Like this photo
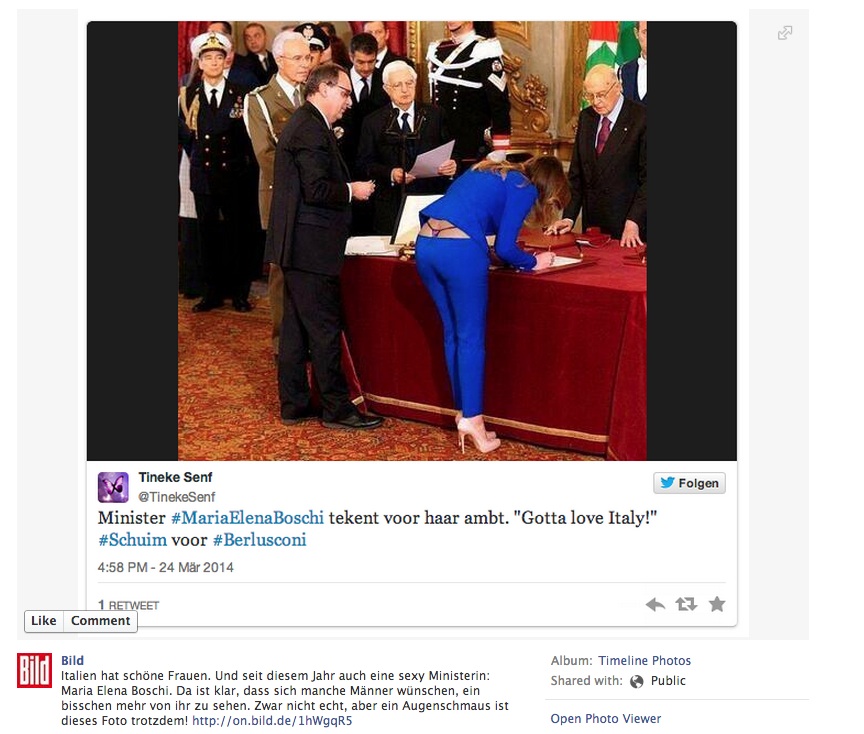This screenshot has height=734, width=864. [44, 621]
